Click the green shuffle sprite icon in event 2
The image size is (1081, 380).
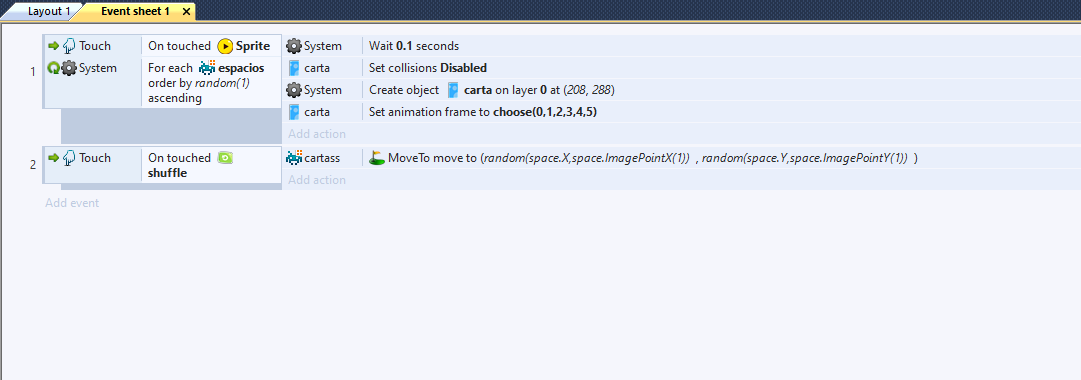(225, 158)
